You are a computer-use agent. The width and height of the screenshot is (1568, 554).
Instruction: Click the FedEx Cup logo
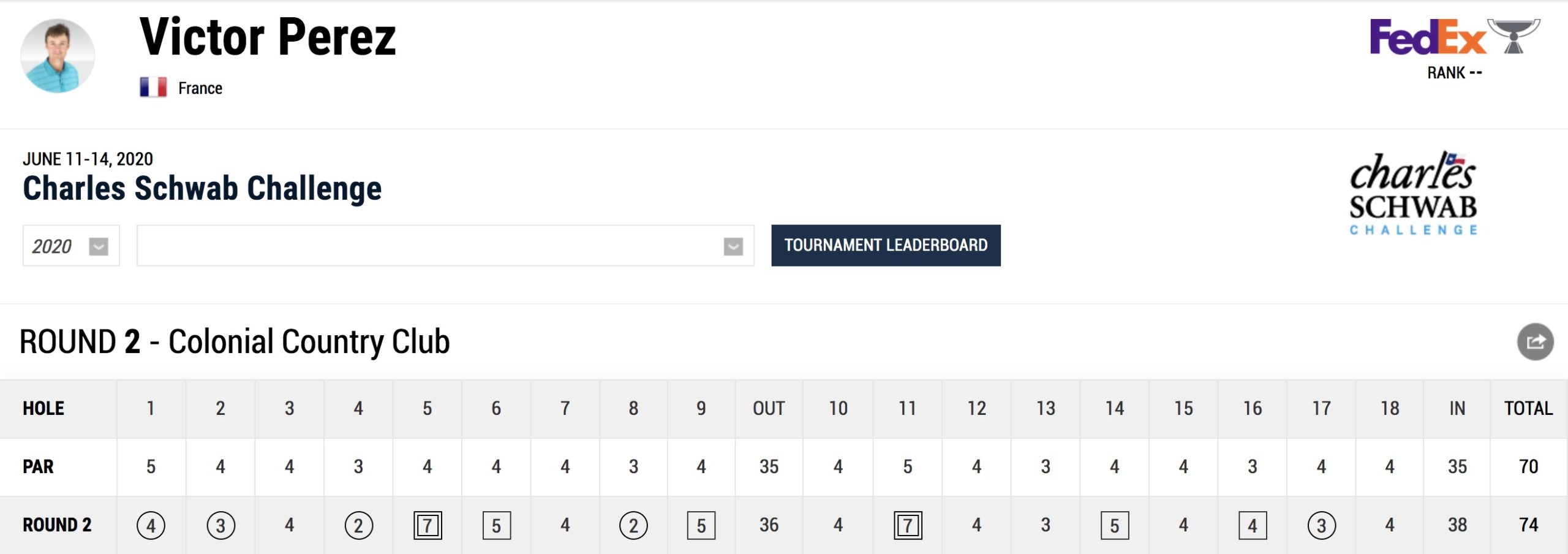(x=1455, y=37)
